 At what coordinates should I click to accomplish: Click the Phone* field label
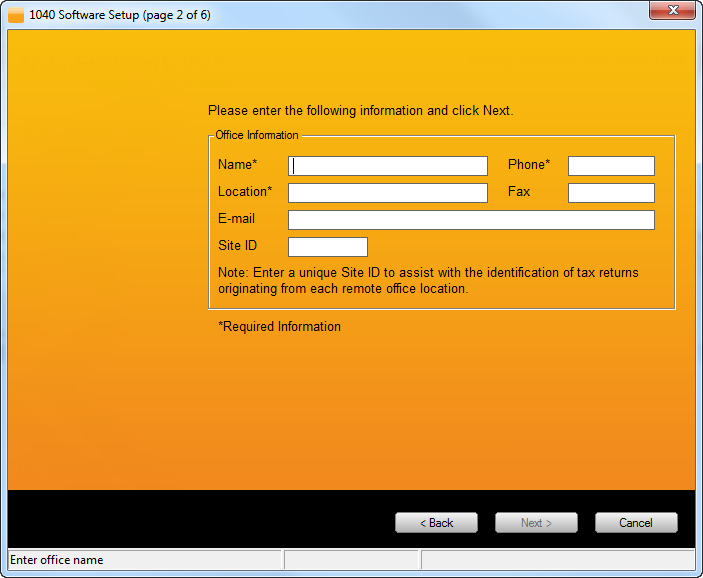(529, 165)
